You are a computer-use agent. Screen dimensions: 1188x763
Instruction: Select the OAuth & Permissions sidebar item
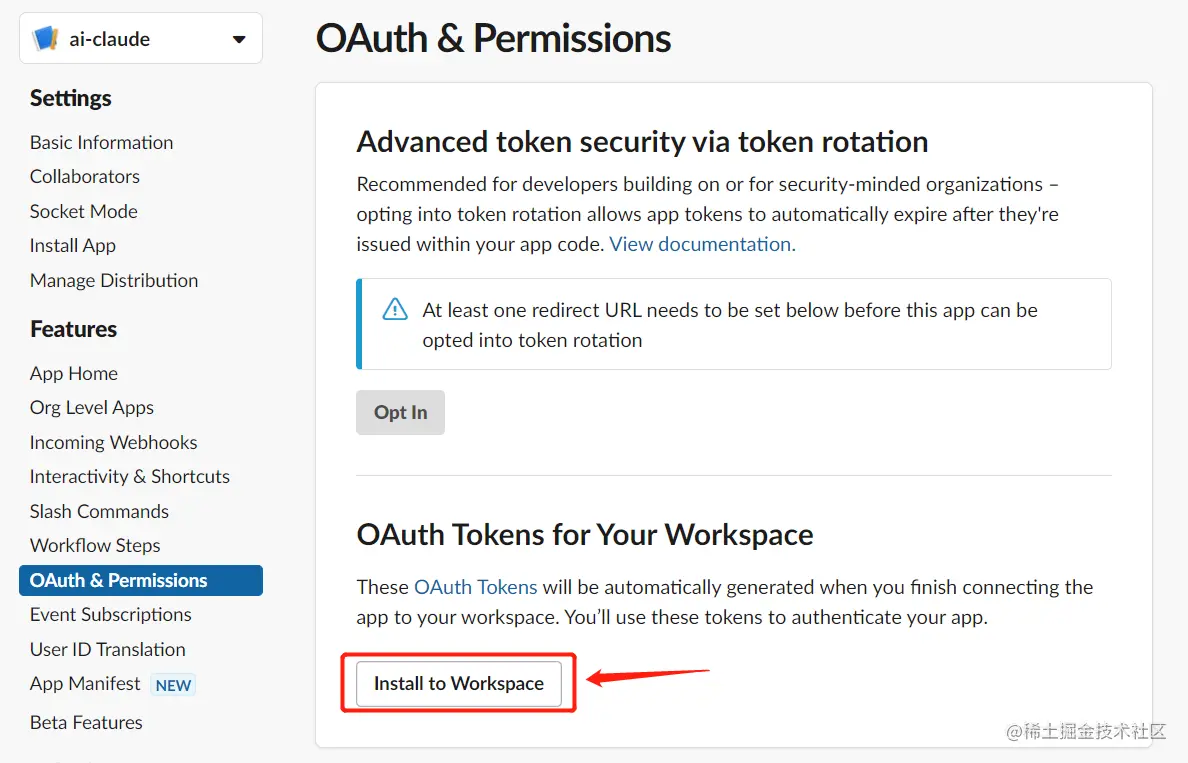(x=119, y=580)
